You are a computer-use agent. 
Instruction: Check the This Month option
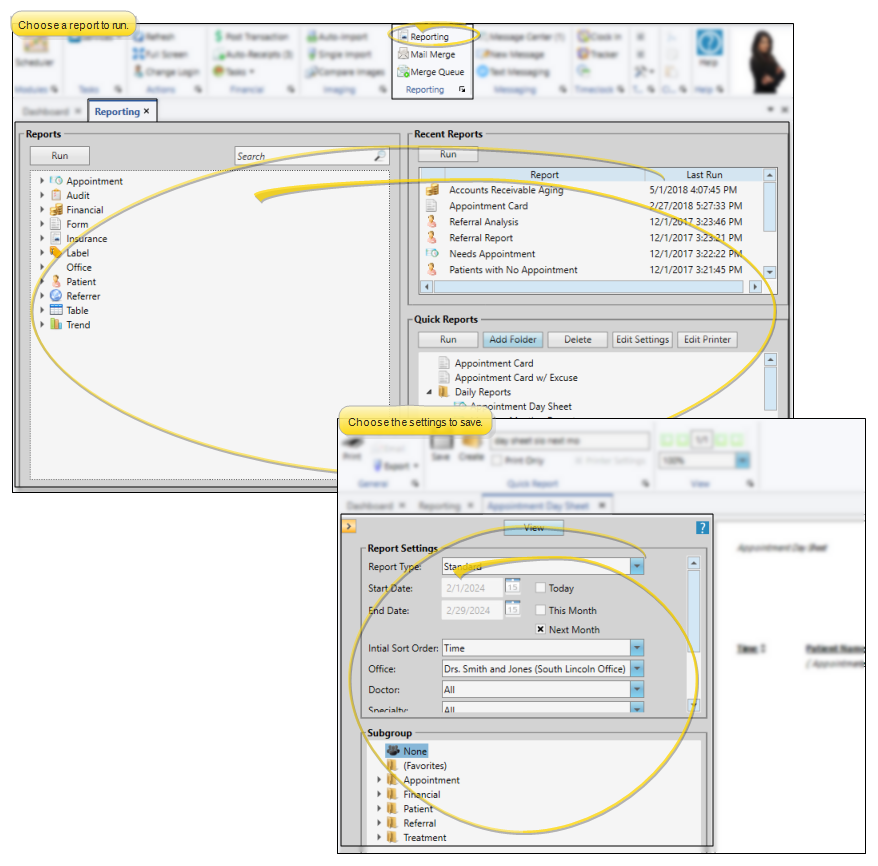(541, 610)
